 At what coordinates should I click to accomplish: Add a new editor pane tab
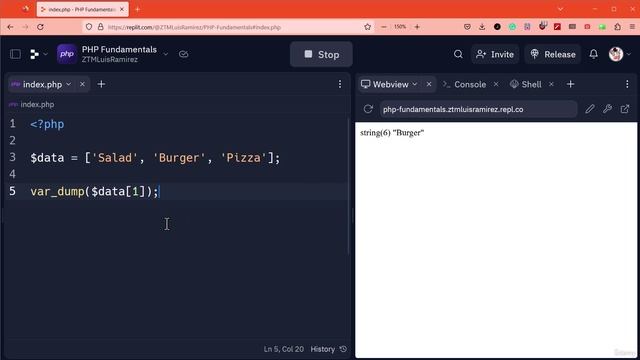101,84
